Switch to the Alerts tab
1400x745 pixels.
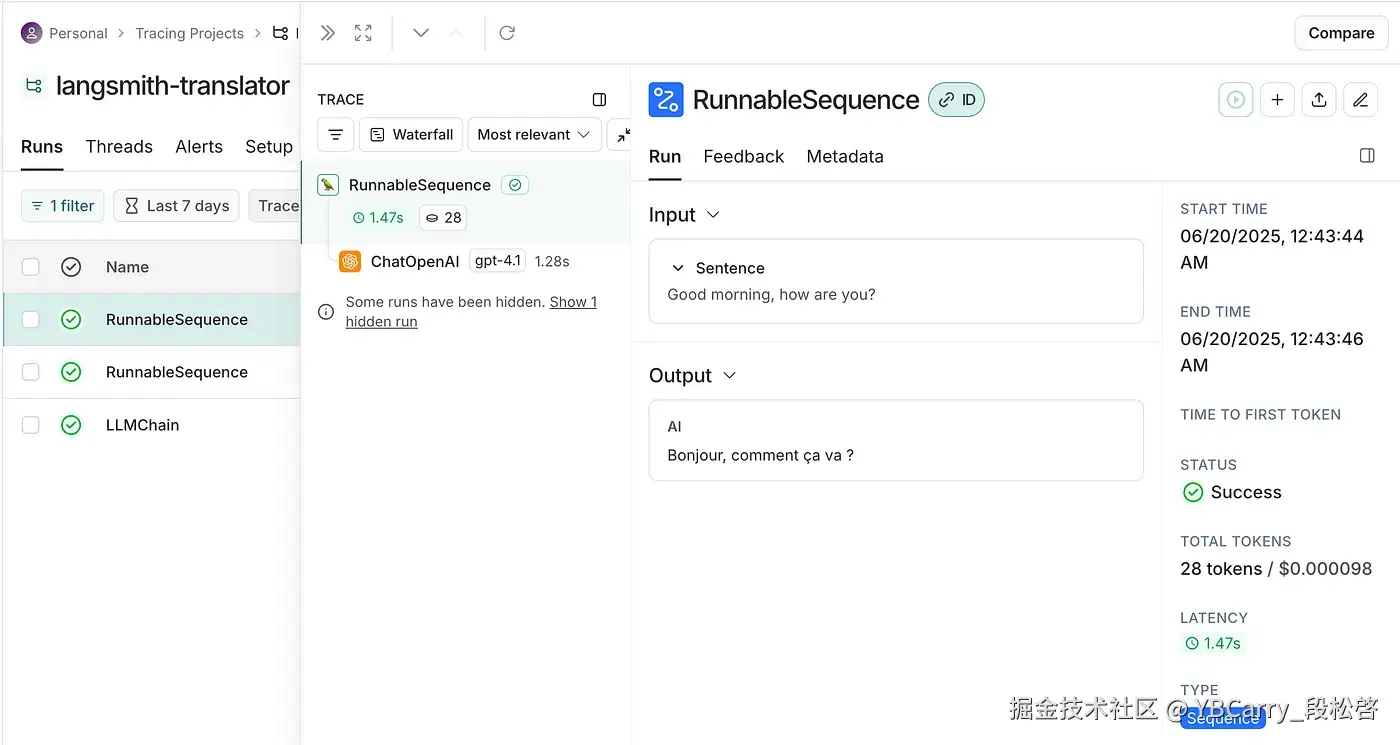pos(199,147)
